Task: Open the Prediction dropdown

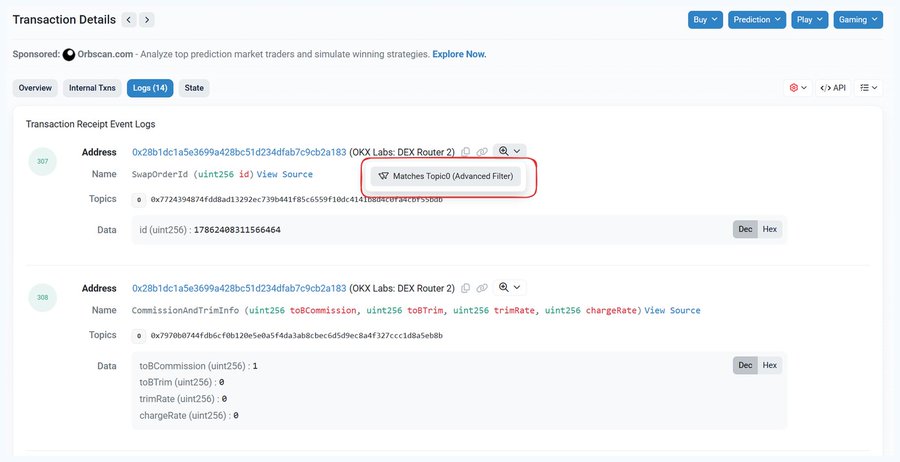Action: pyautogui.click(x=757, y=20)
